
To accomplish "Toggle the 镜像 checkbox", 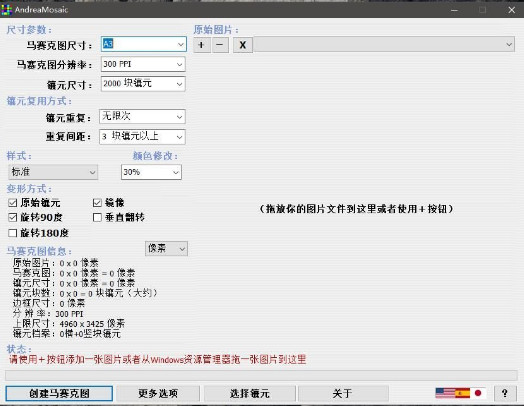I will (x=97, y=202).
